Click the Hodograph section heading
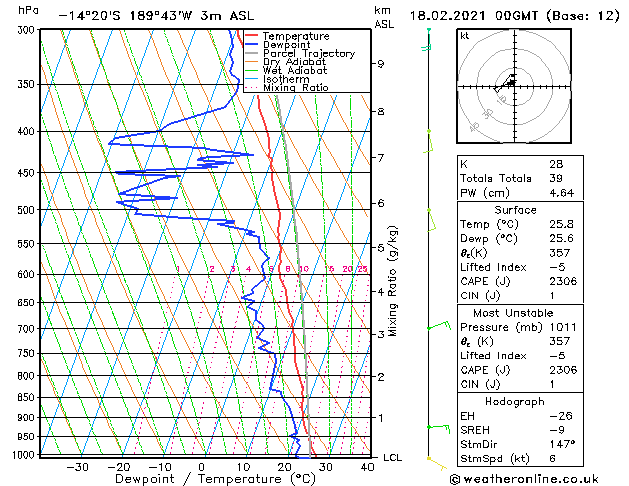 (515, 401)
